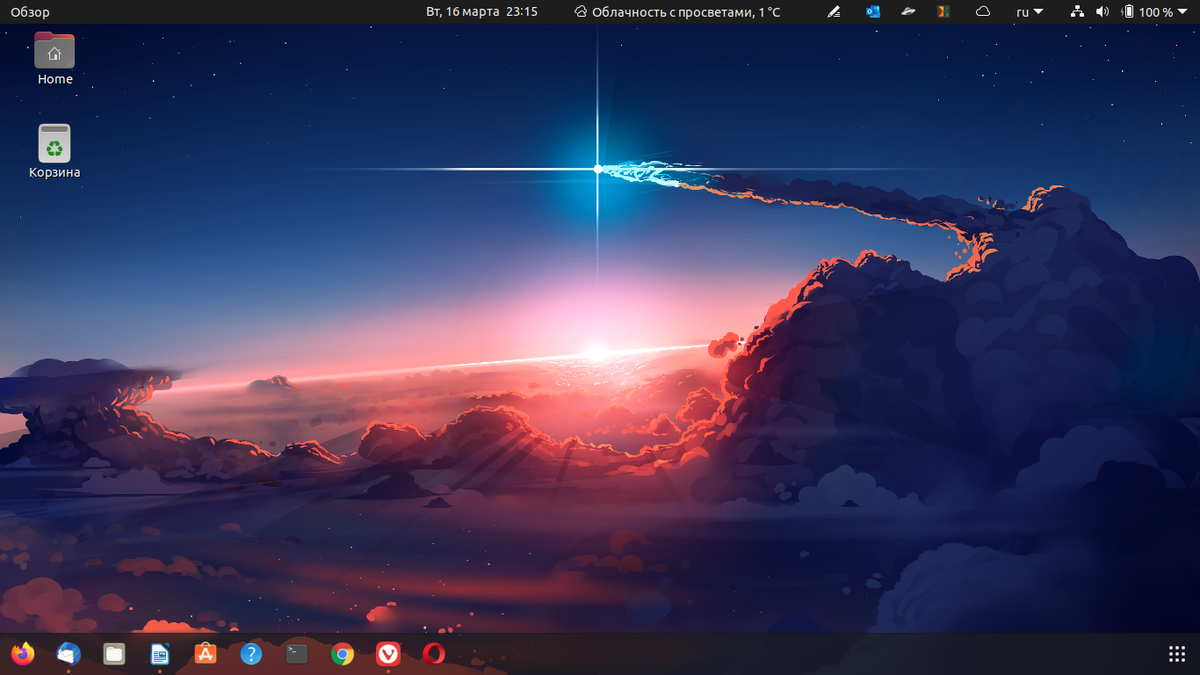Image resolution: width=1200 pixels, height=675 pixels.
Task: Open Google Chrome from dock
Action: tap(342, 654)
